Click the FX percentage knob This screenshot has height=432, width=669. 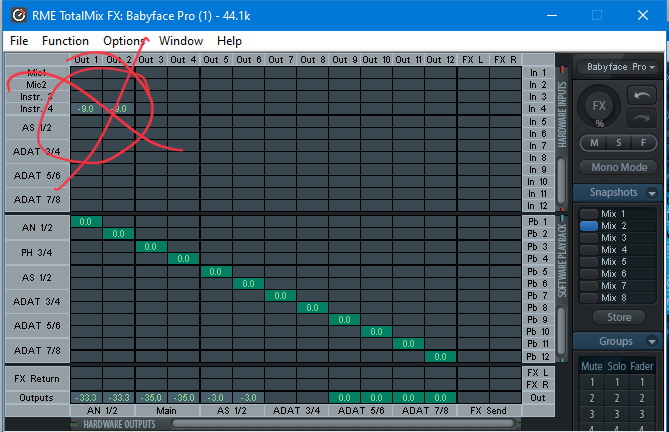coord(599,107)
